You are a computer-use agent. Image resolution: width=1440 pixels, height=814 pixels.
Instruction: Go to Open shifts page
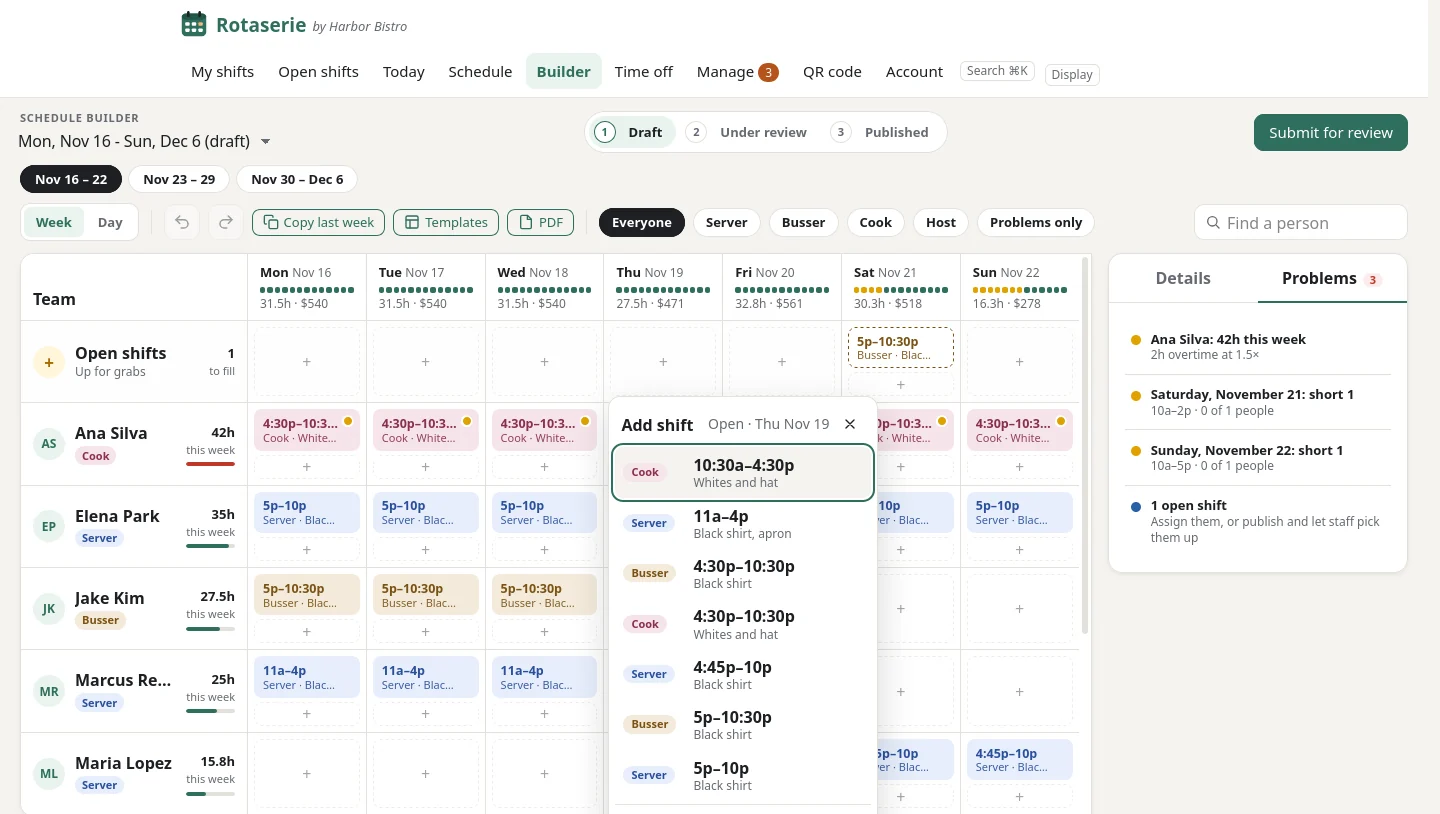click(x=318, y=71)
